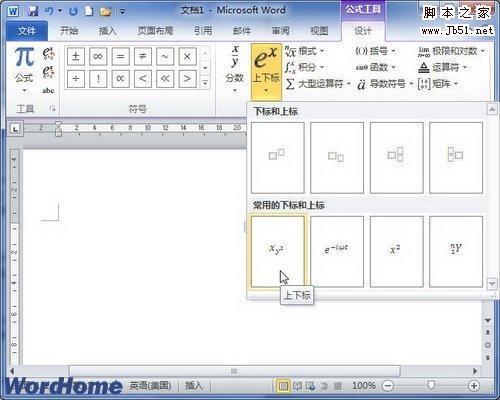Insert the x squared preset
The image size is (500, 400).
coord(396,251)
